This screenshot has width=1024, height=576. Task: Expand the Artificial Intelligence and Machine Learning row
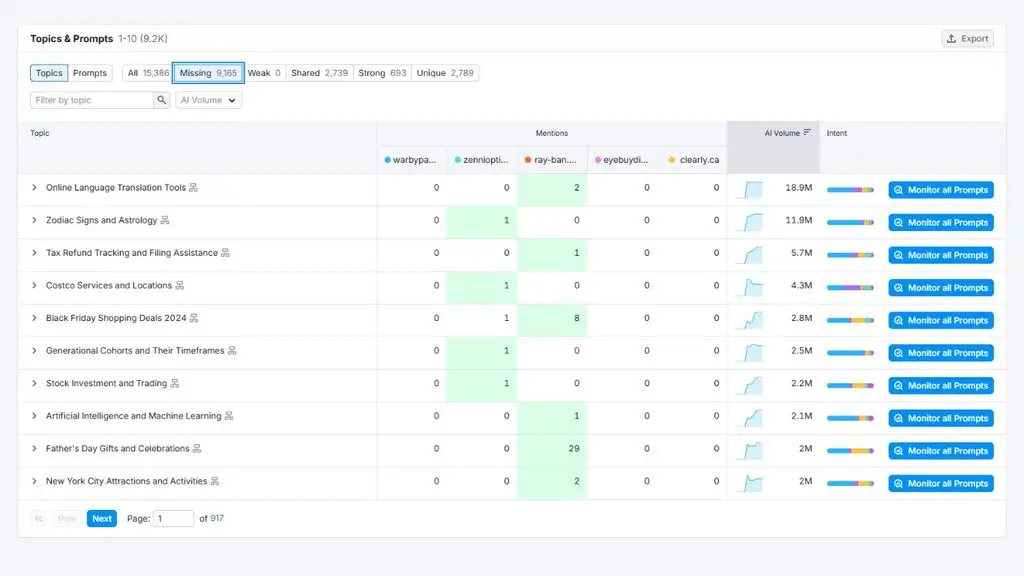(34, 416)
